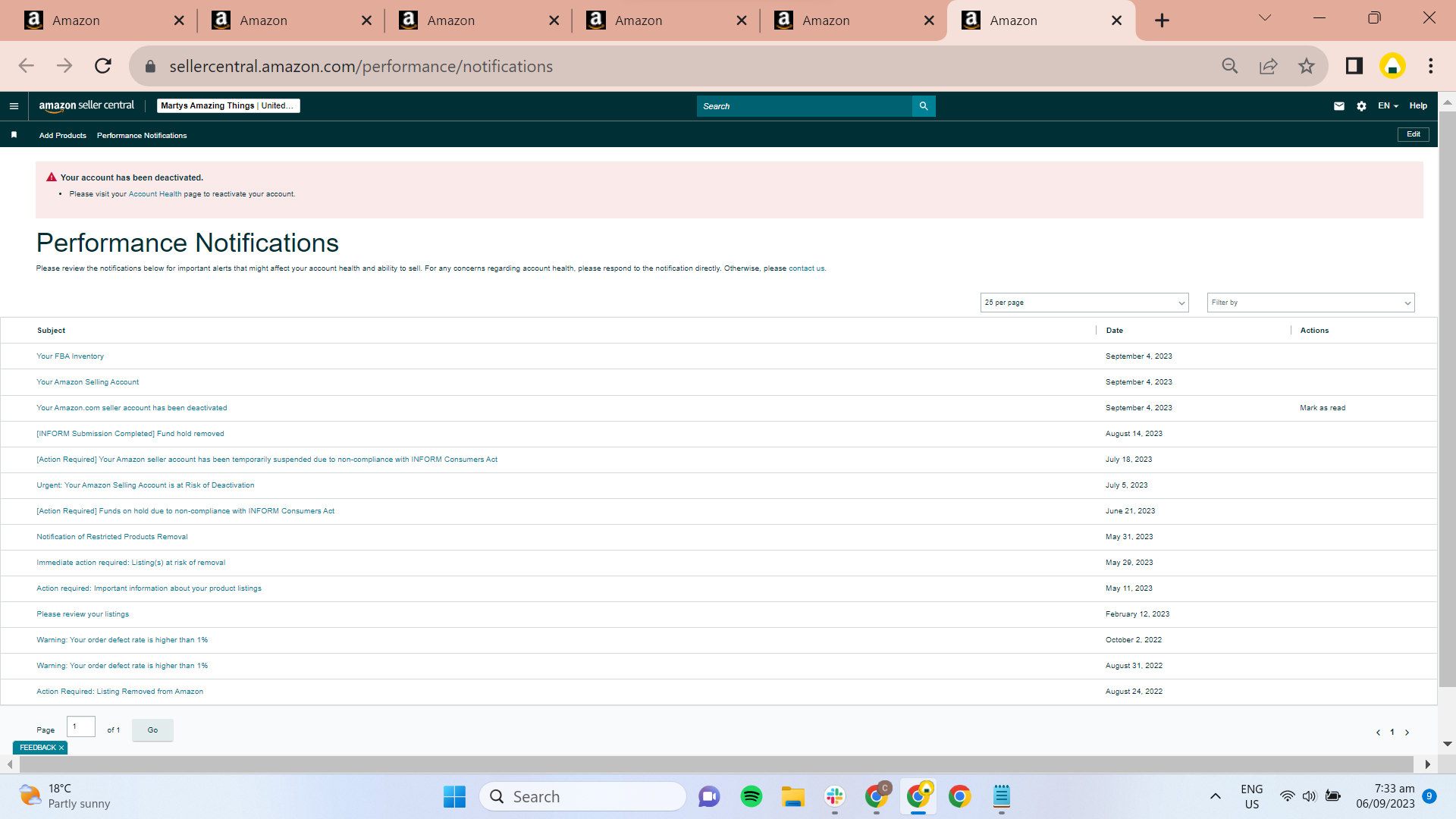Image resolution: width=1456 pixels, height=819 pixels.
Task: Expand the 25 per page dropdown
Action: point(1084,303)
